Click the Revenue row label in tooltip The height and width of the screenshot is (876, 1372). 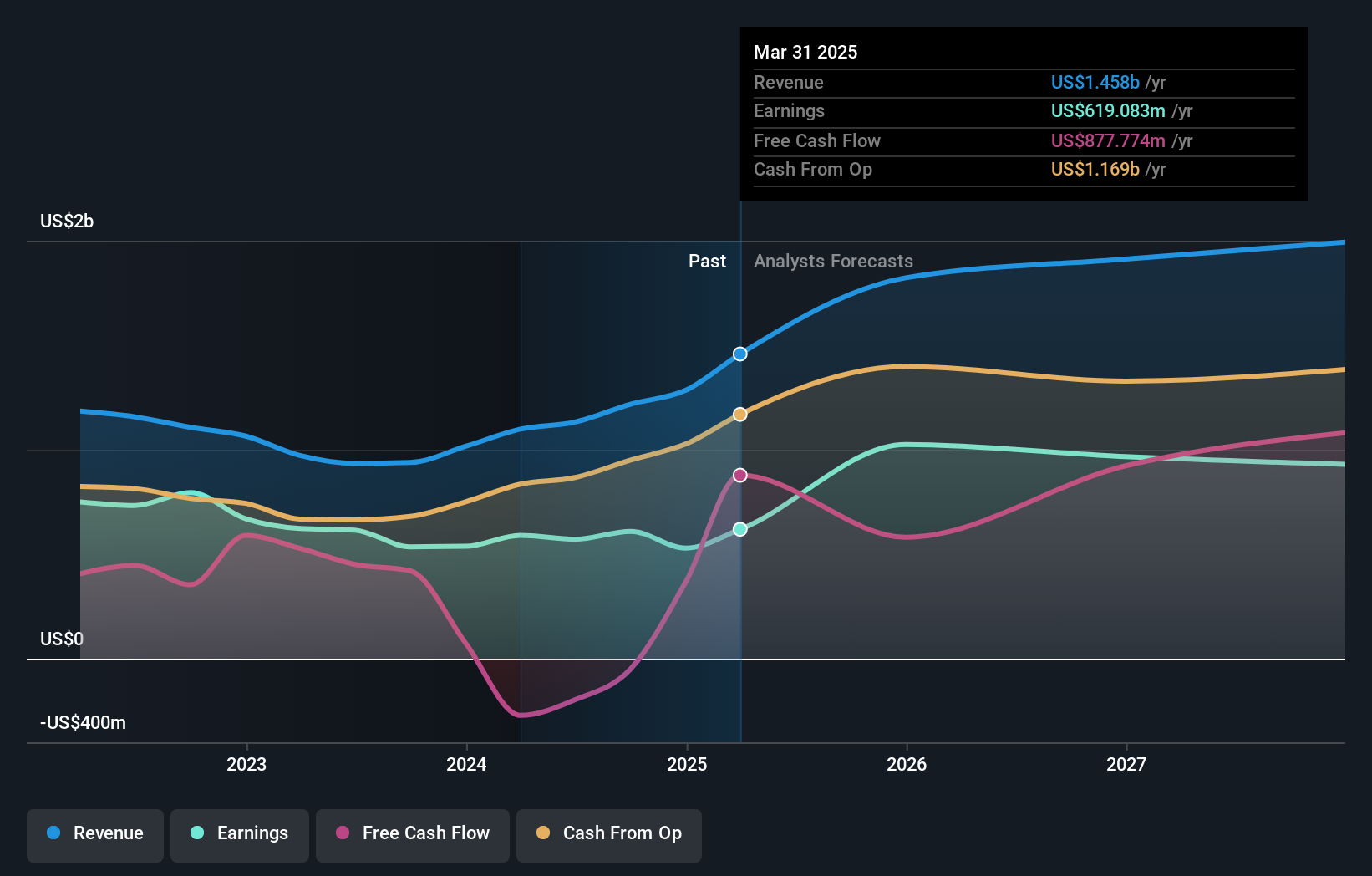788,82
